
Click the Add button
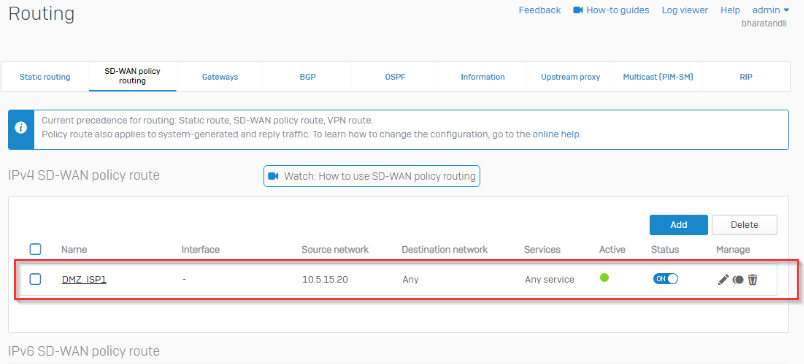(x=678, y=225)
